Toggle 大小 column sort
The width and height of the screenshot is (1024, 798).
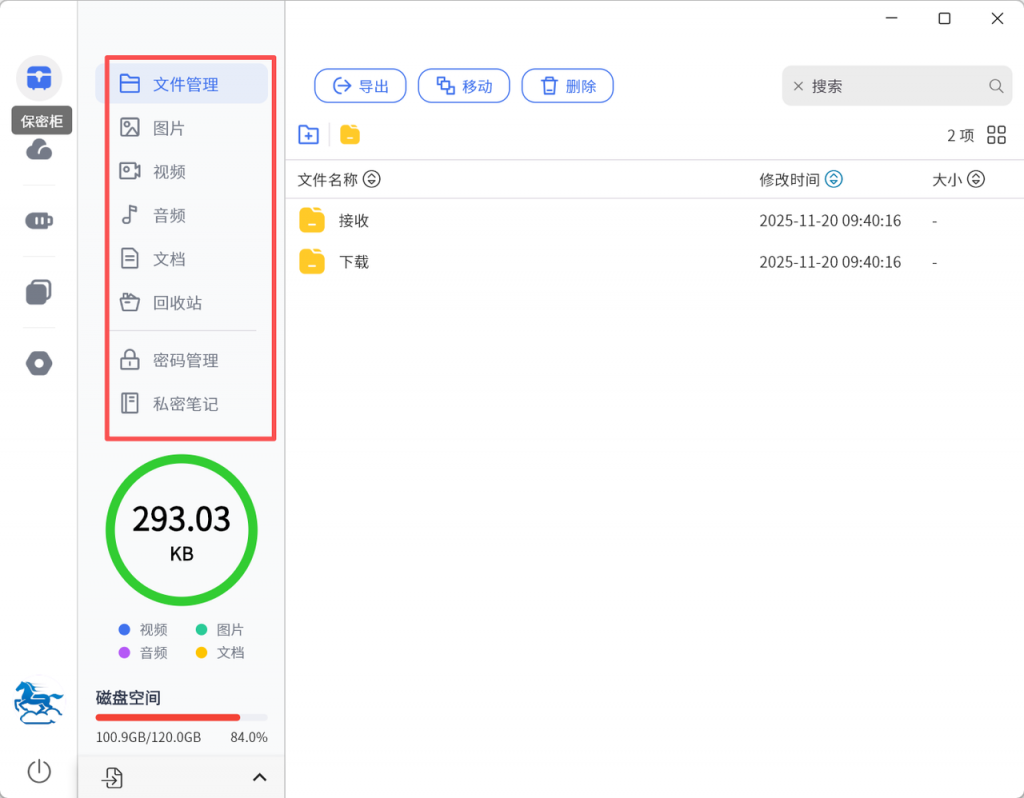pos(976,180)
